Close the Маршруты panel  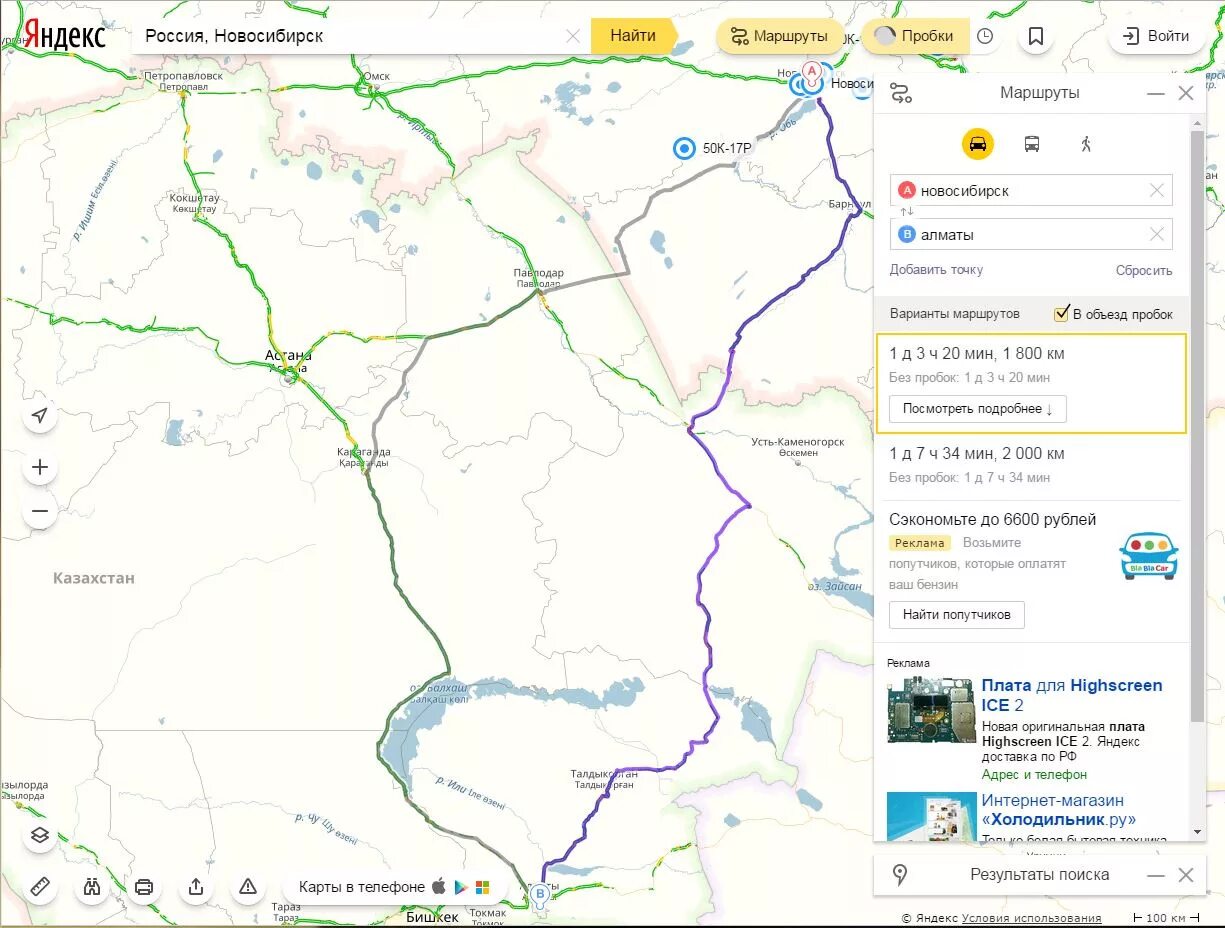tap(1186, 93)
